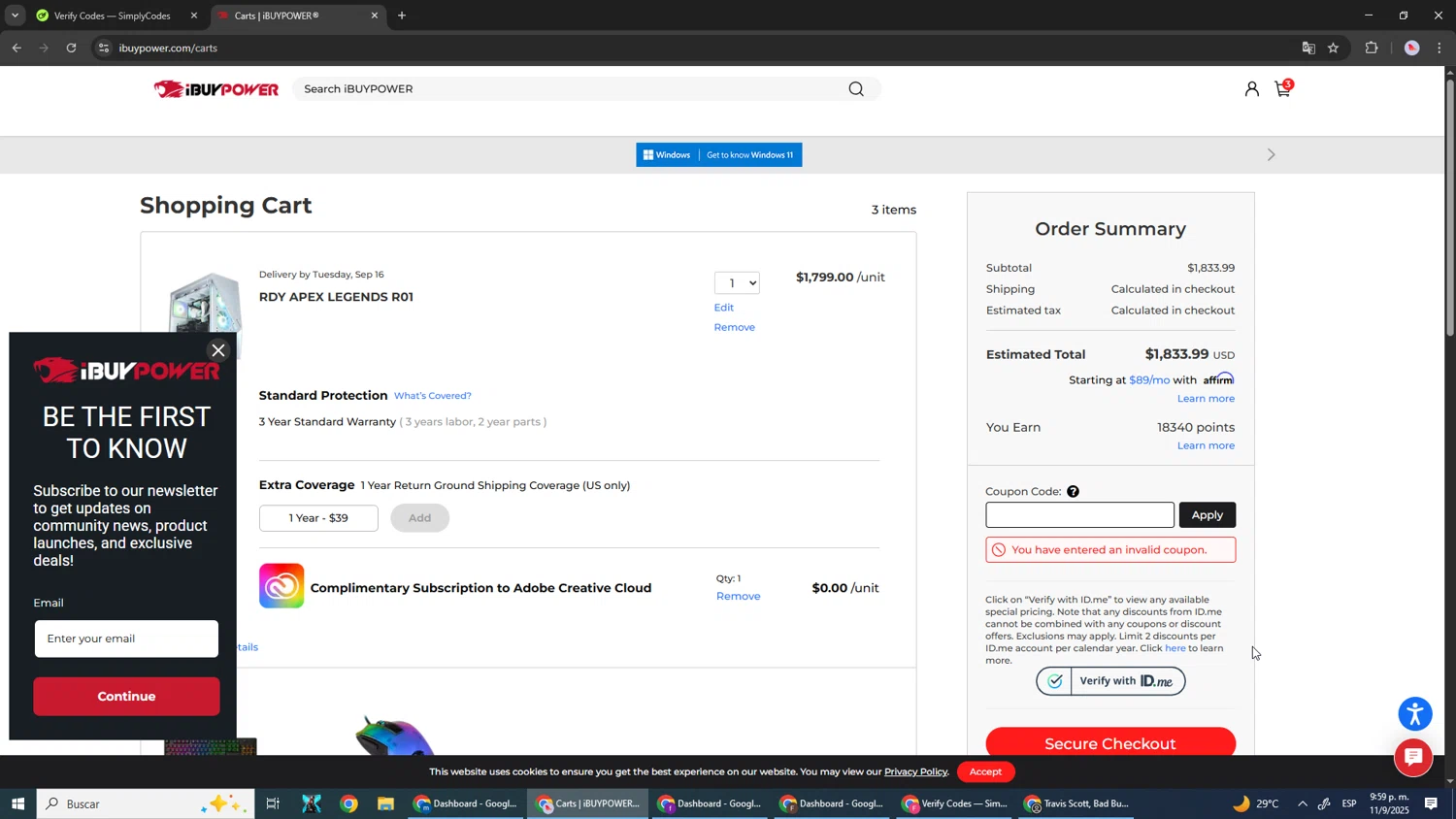
Task: Click the Search iBUYPOWER field
Action: click(x=573, y=89)
